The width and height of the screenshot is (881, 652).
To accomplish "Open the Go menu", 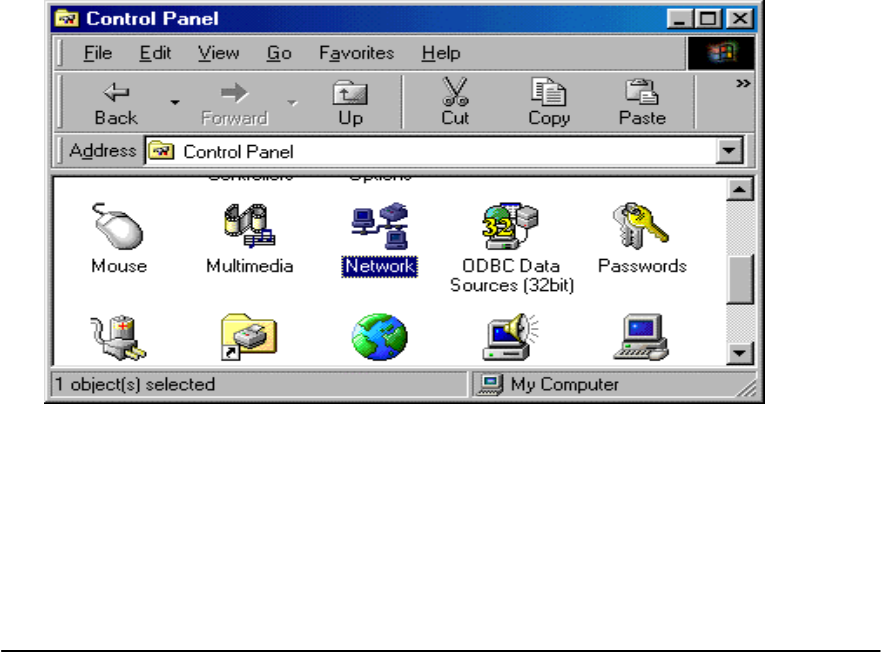I will [x=279, y=53].
